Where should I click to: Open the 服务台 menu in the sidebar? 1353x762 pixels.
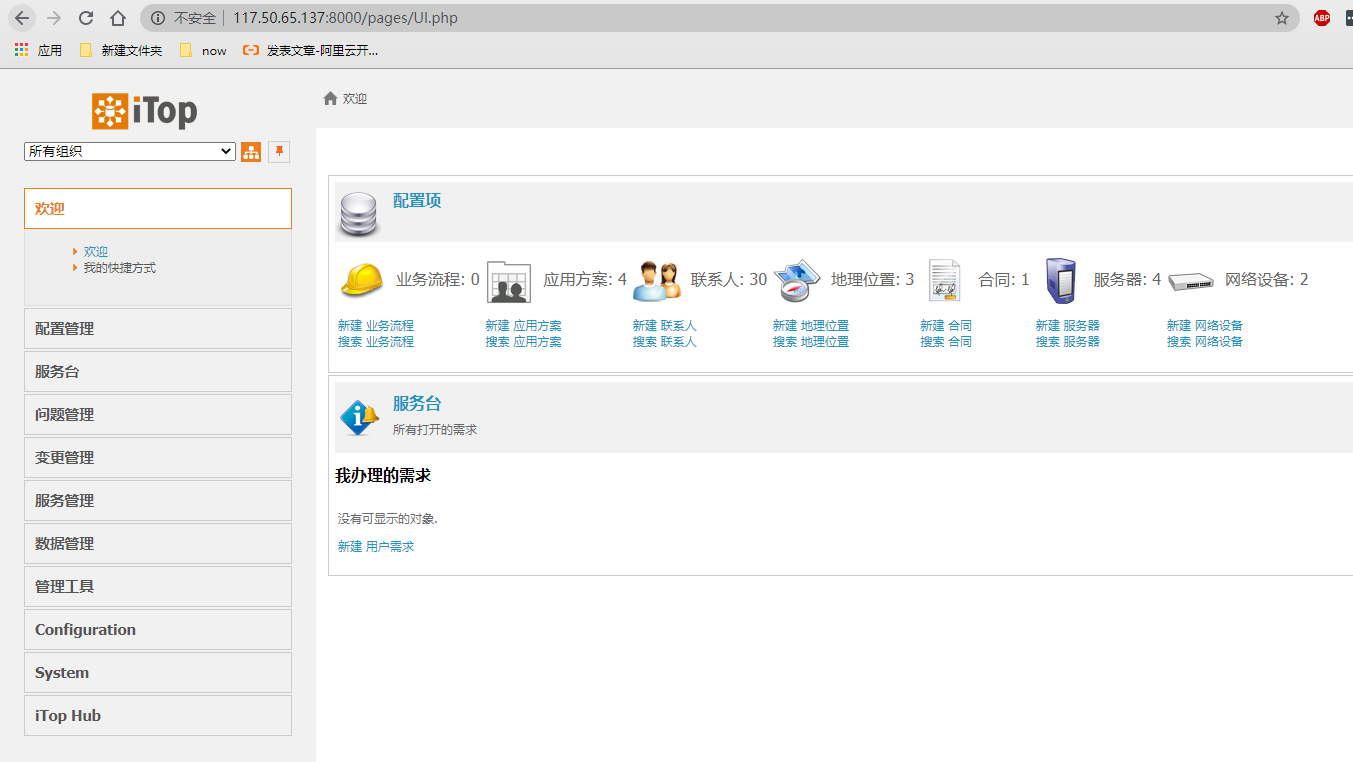157,371
